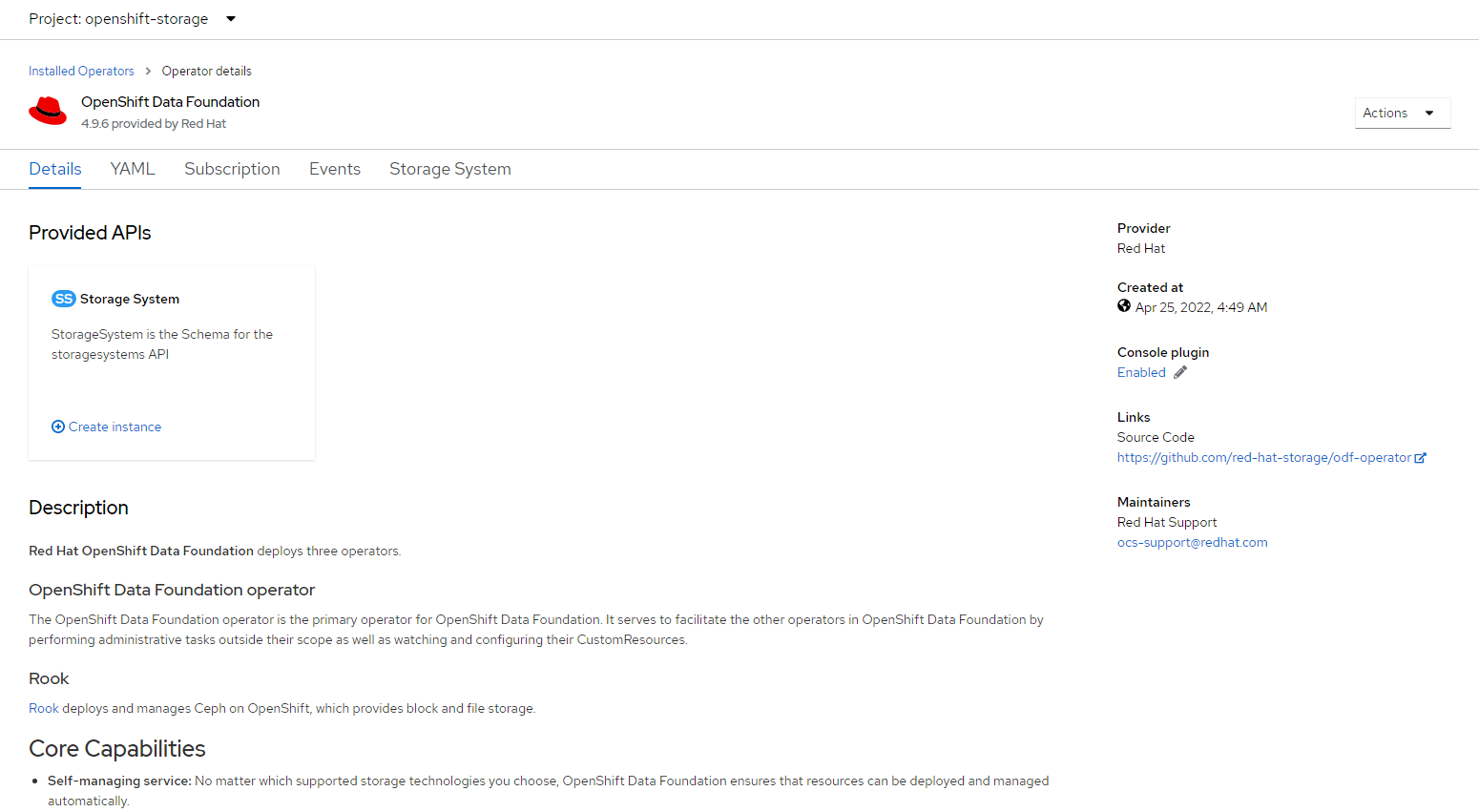1479x812 pixels.
Task: Go back to Installed Operators breadcrumb
Action: [x=81, y=71]
